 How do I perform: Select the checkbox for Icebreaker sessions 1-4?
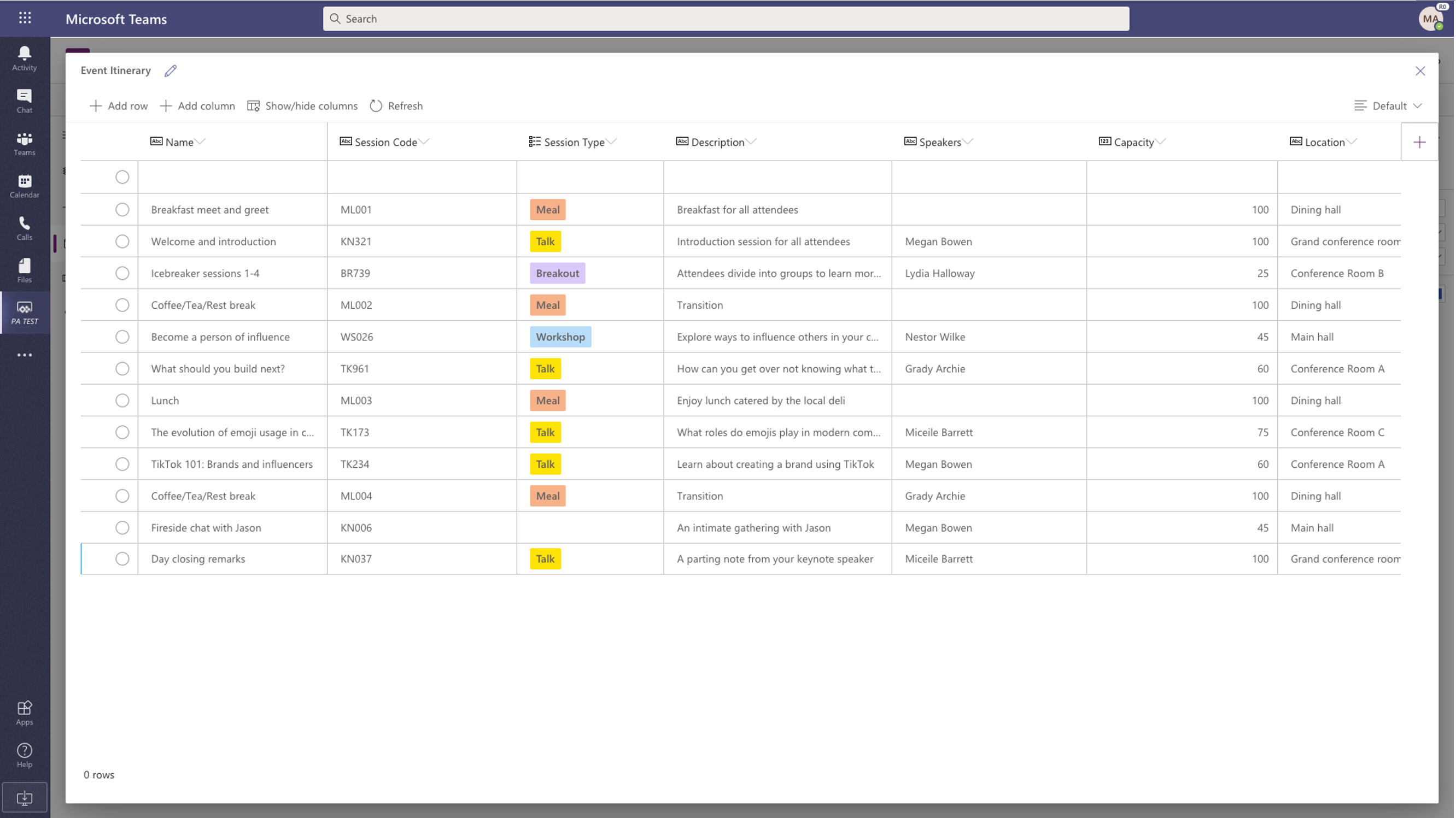coord(122,272)
